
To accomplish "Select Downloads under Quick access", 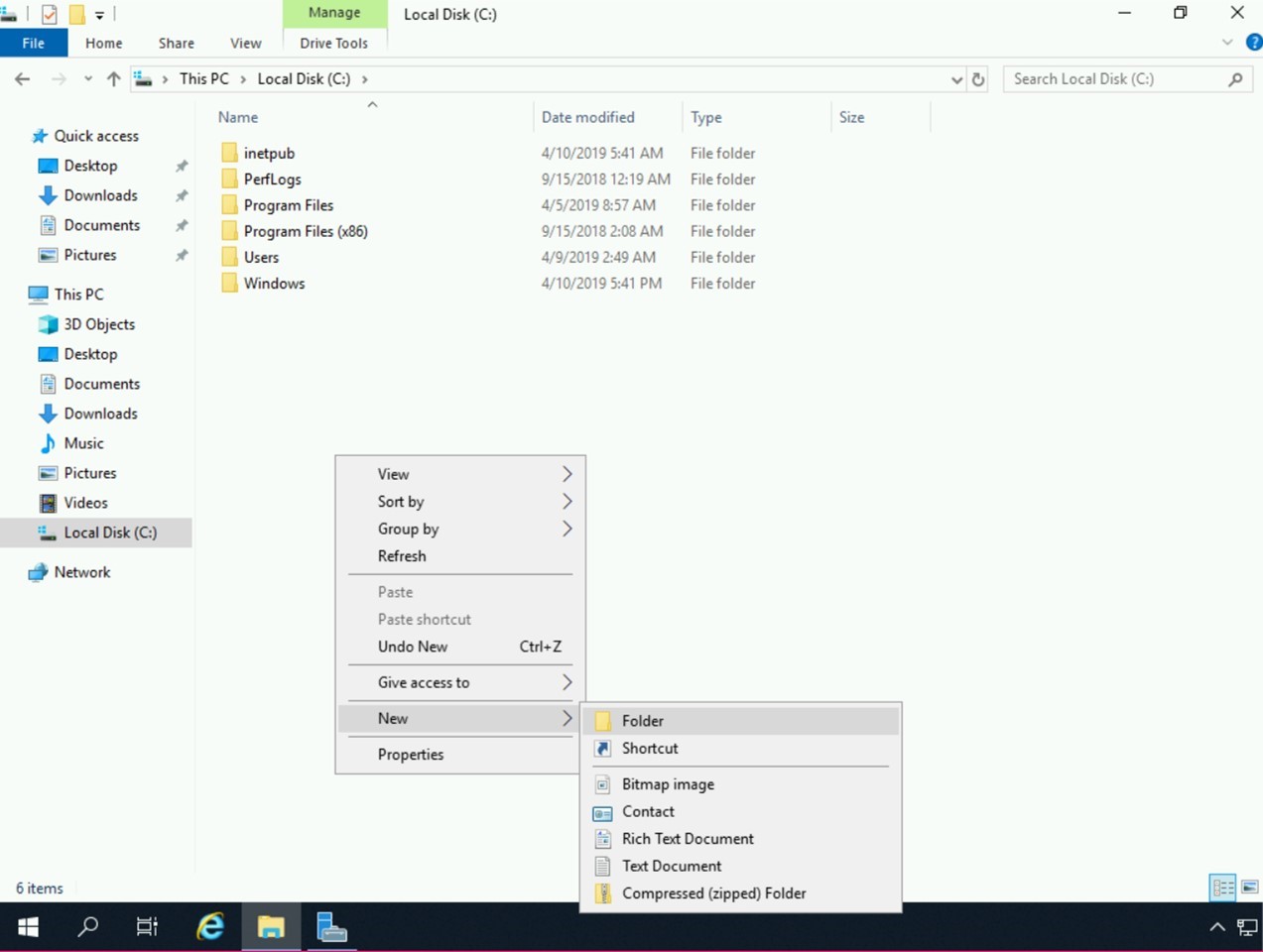I will (x=100, y=195).
